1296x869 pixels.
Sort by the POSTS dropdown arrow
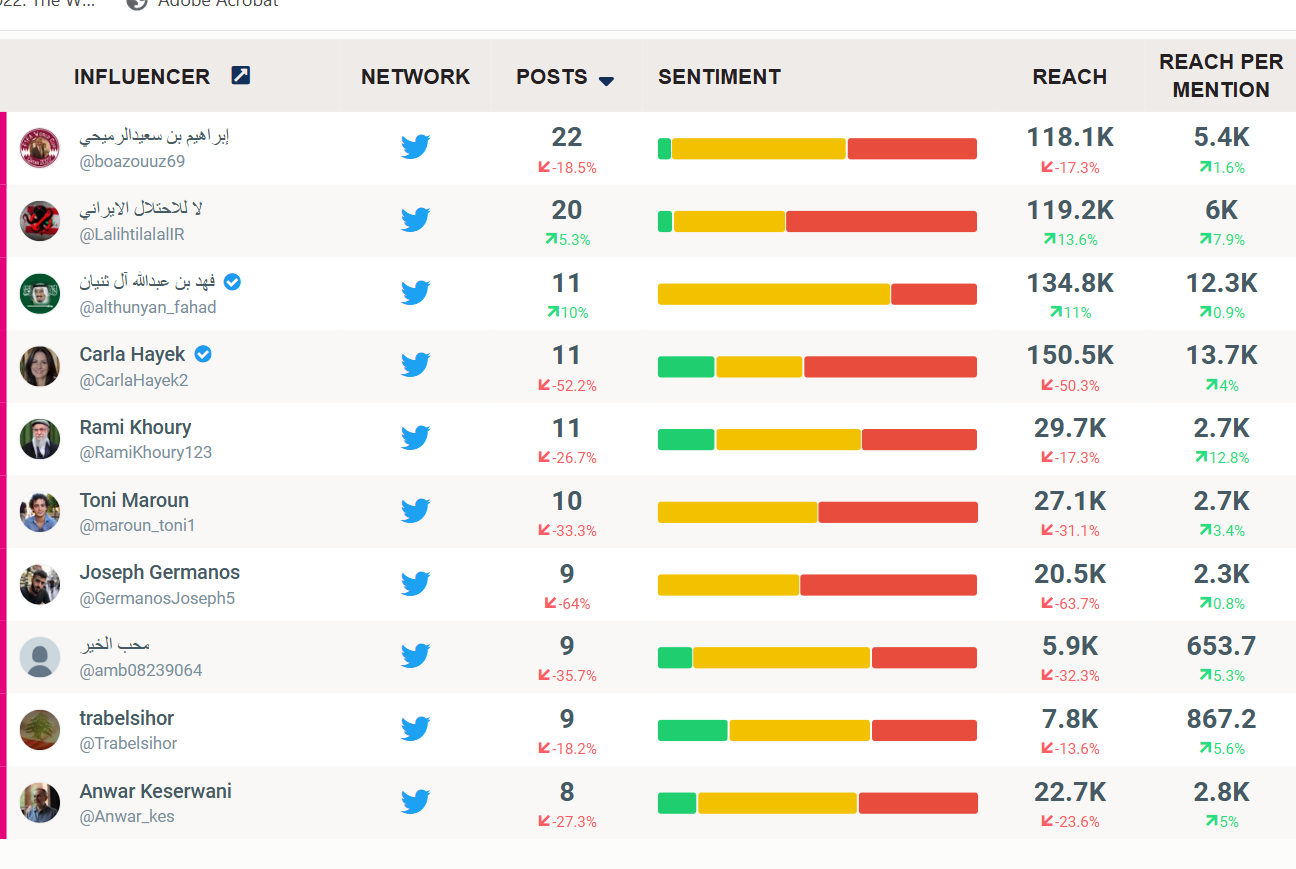pos(606,80)
